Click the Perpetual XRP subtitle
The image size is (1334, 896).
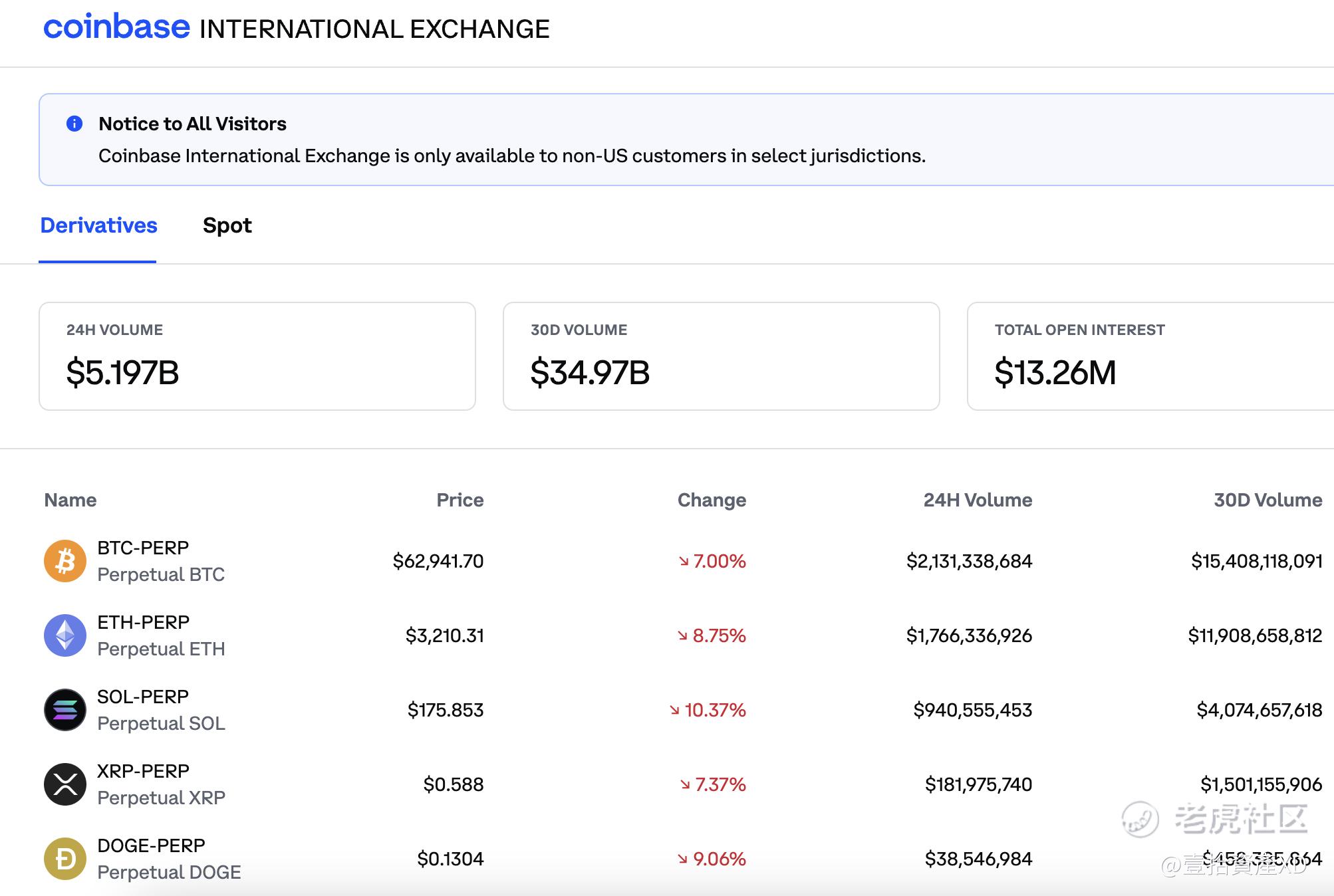tap(162, 798)
